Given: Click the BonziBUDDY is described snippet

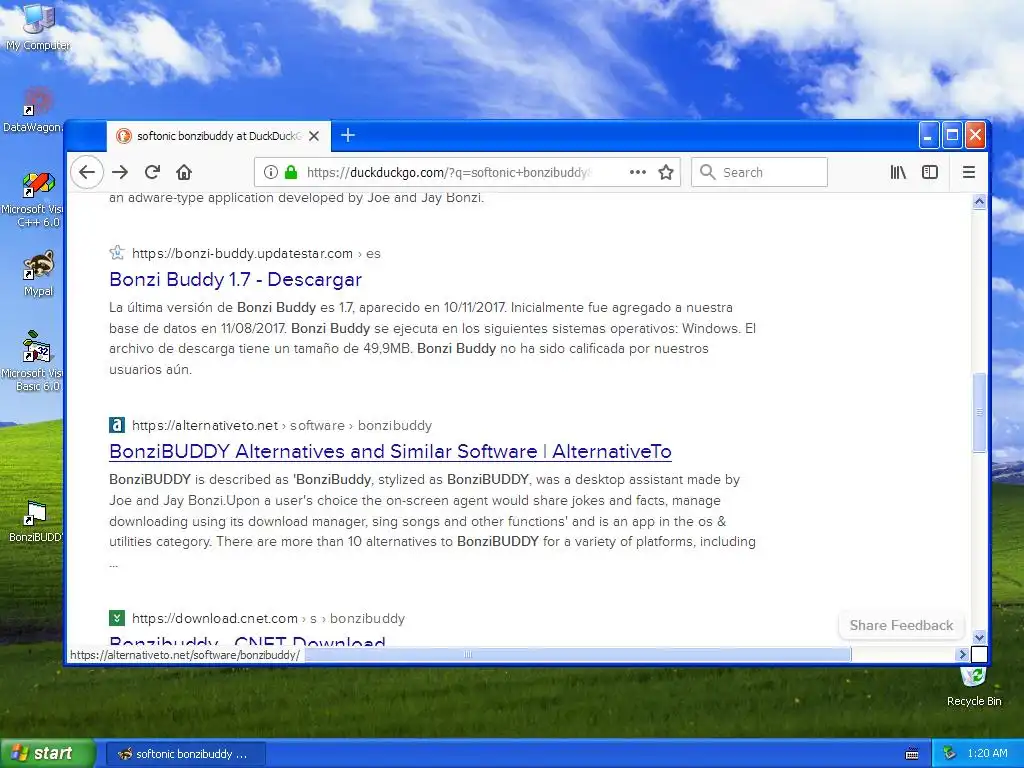Looking at the screenshot, I should pyautogui.click(x=432, y=520).
